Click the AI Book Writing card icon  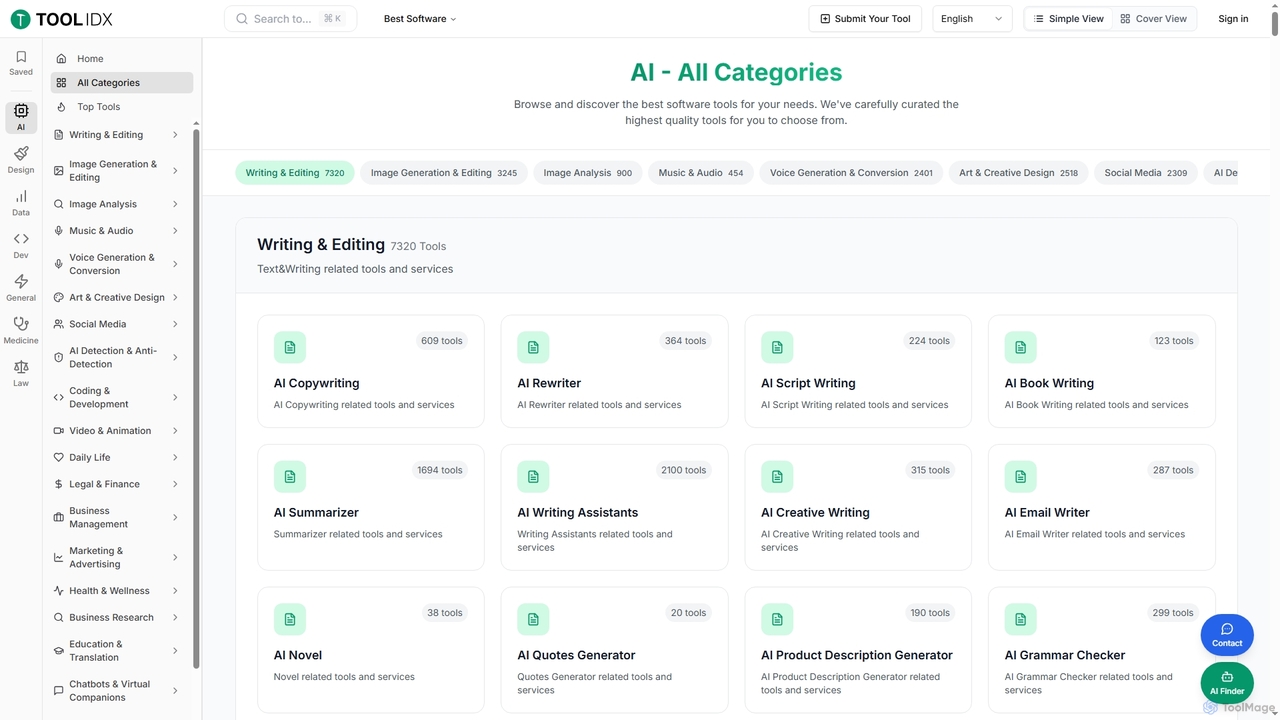[x=1021, y=347]
